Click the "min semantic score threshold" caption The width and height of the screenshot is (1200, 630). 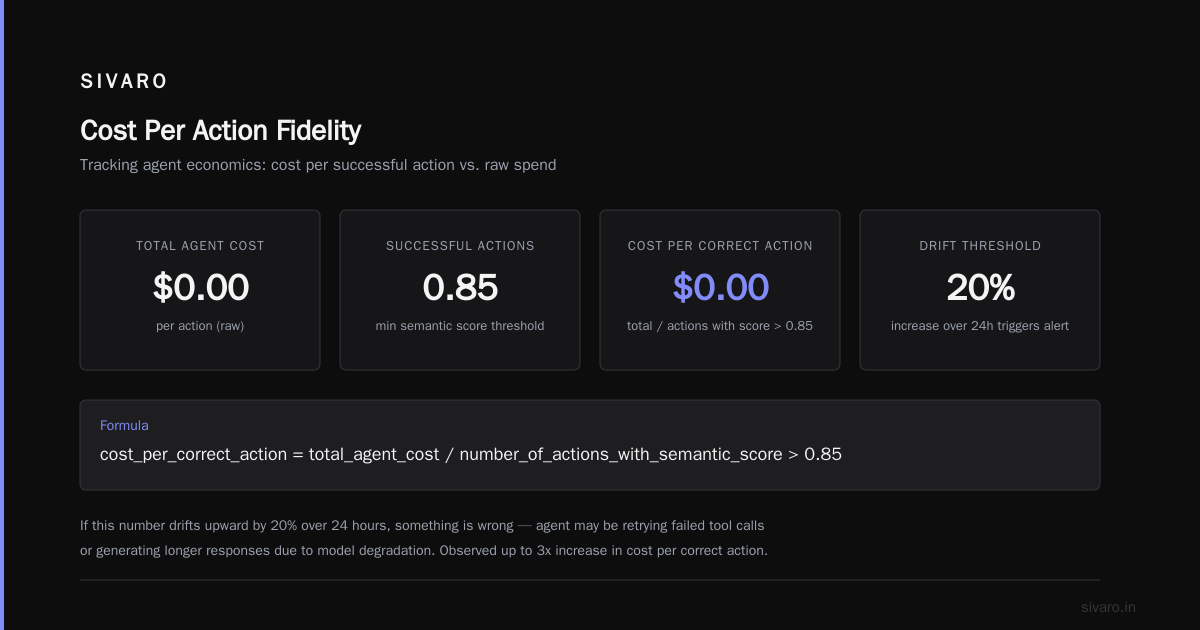pyautogui.click(x=460, y=326)
